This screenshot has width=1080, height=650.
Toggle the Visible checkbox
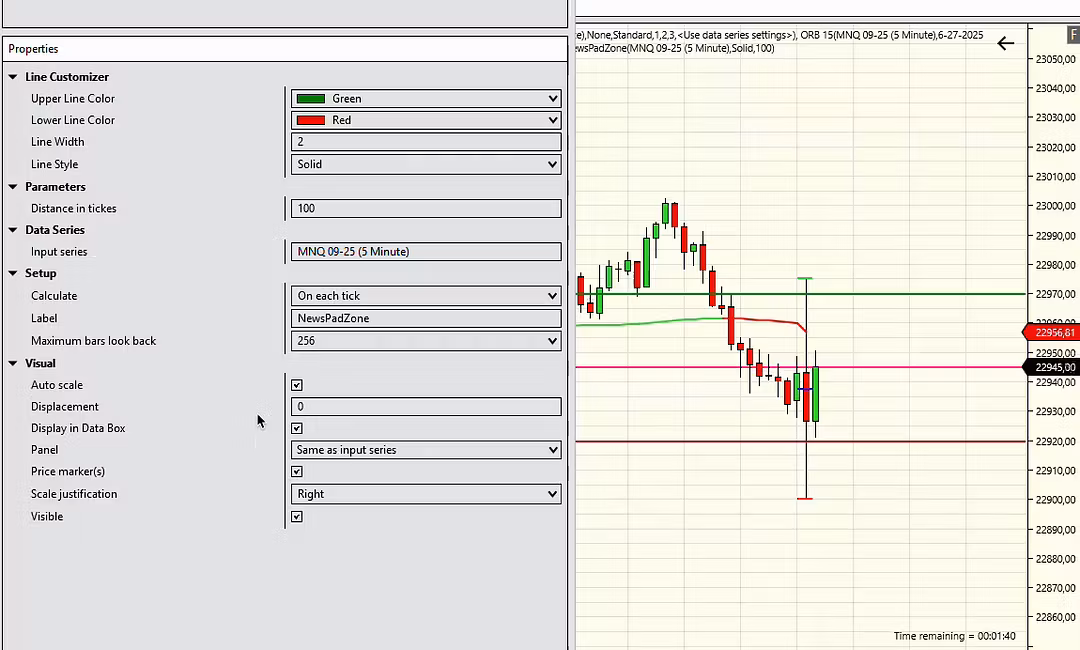(x=297, y=517)
